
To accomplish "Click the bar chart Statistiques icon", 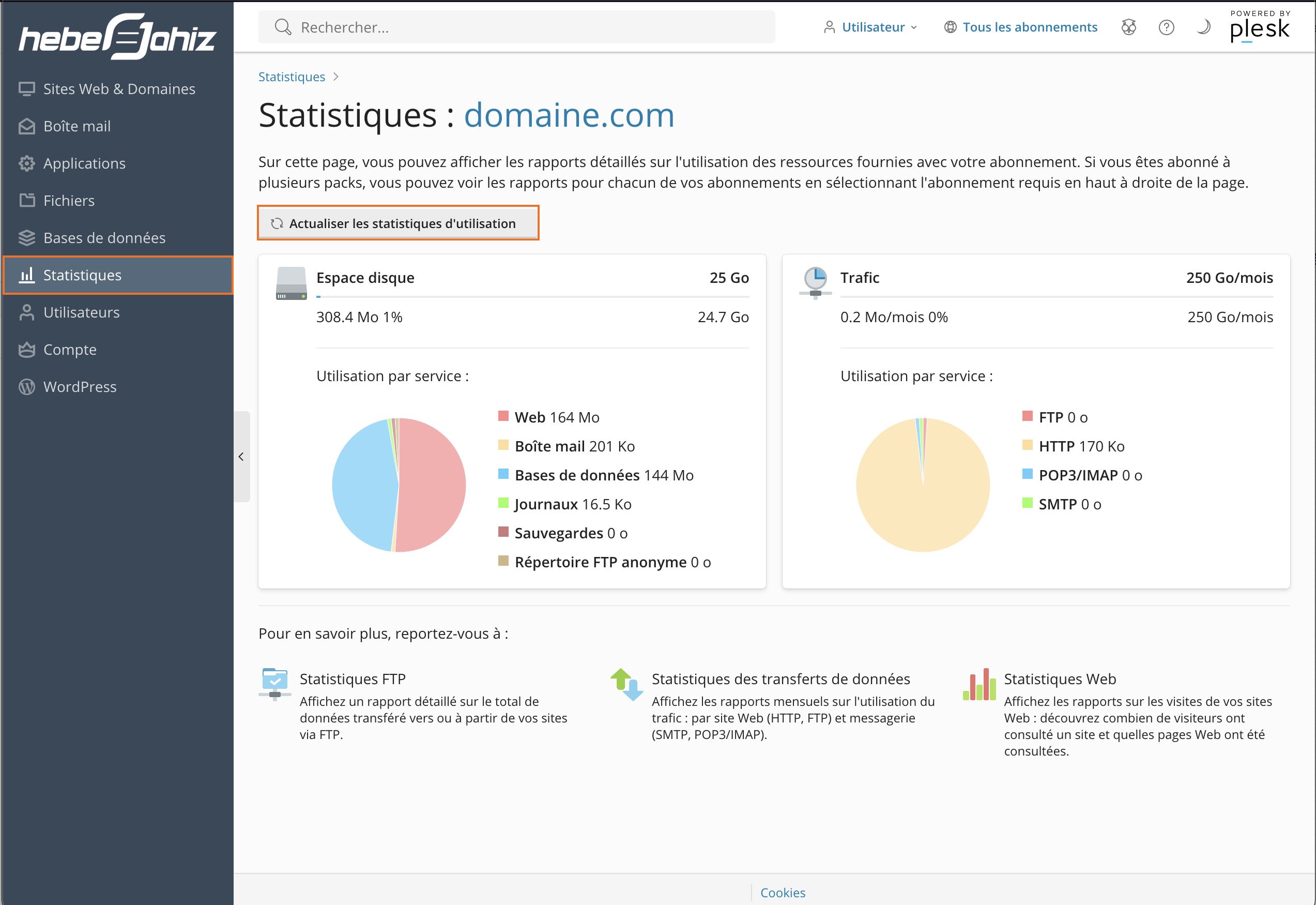I will [x=27, y=275].
